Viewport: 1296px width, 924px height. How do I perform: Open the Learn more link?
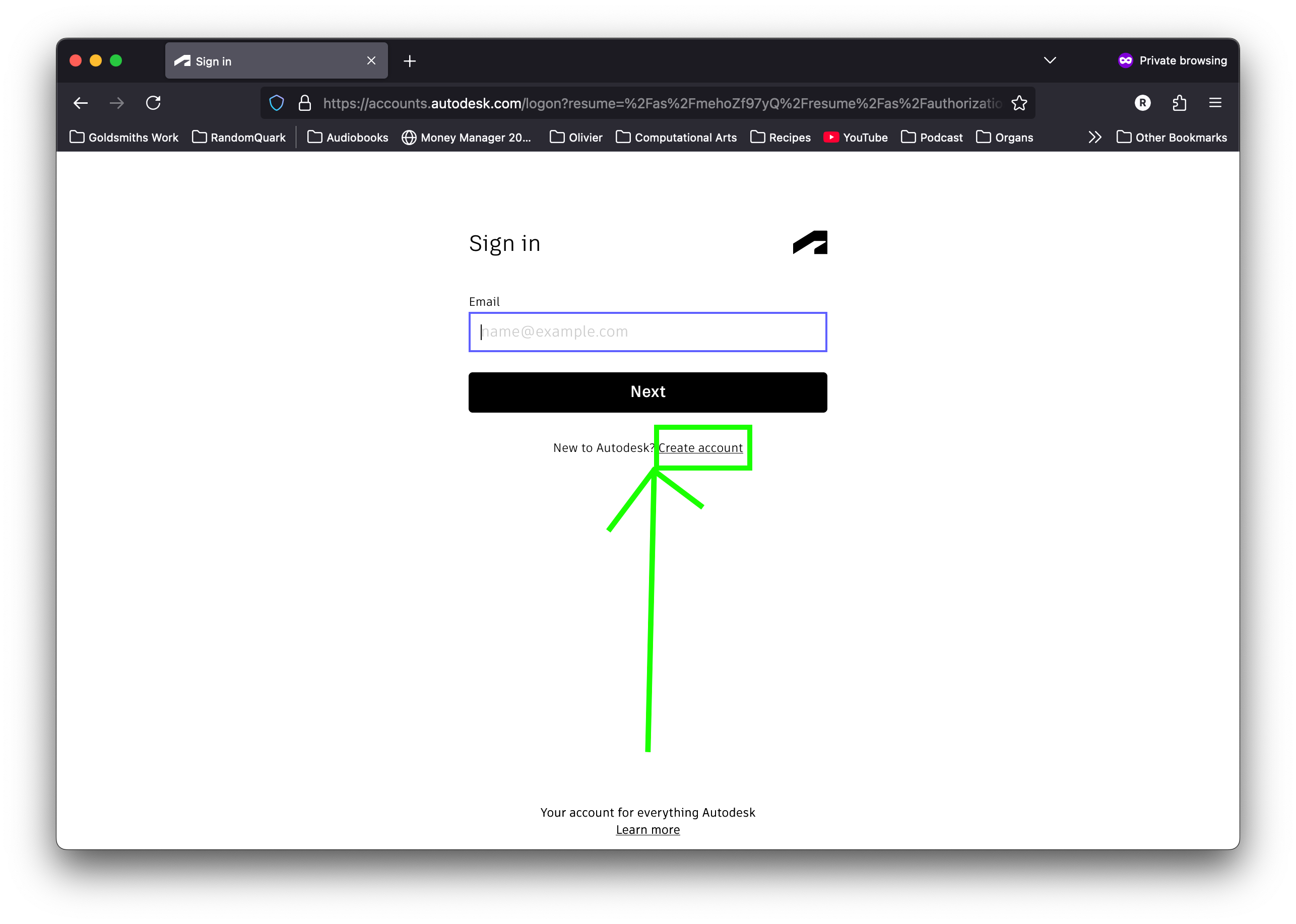tap(647, 830)
